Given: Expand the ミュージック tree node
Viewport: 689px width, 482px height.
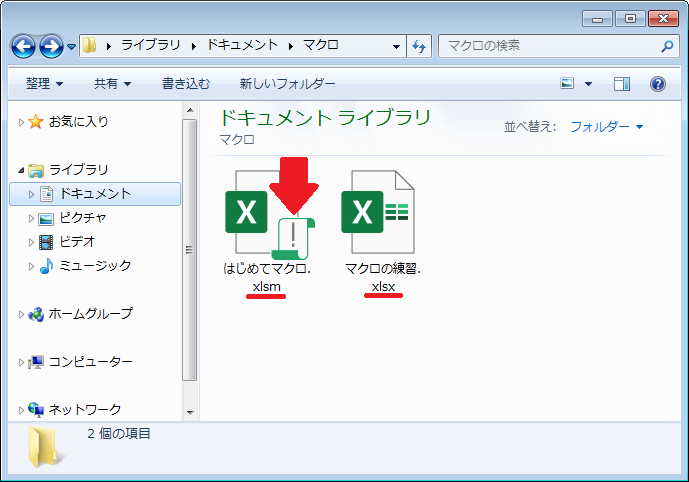Looking at the screenshot, I should (31, 266).
